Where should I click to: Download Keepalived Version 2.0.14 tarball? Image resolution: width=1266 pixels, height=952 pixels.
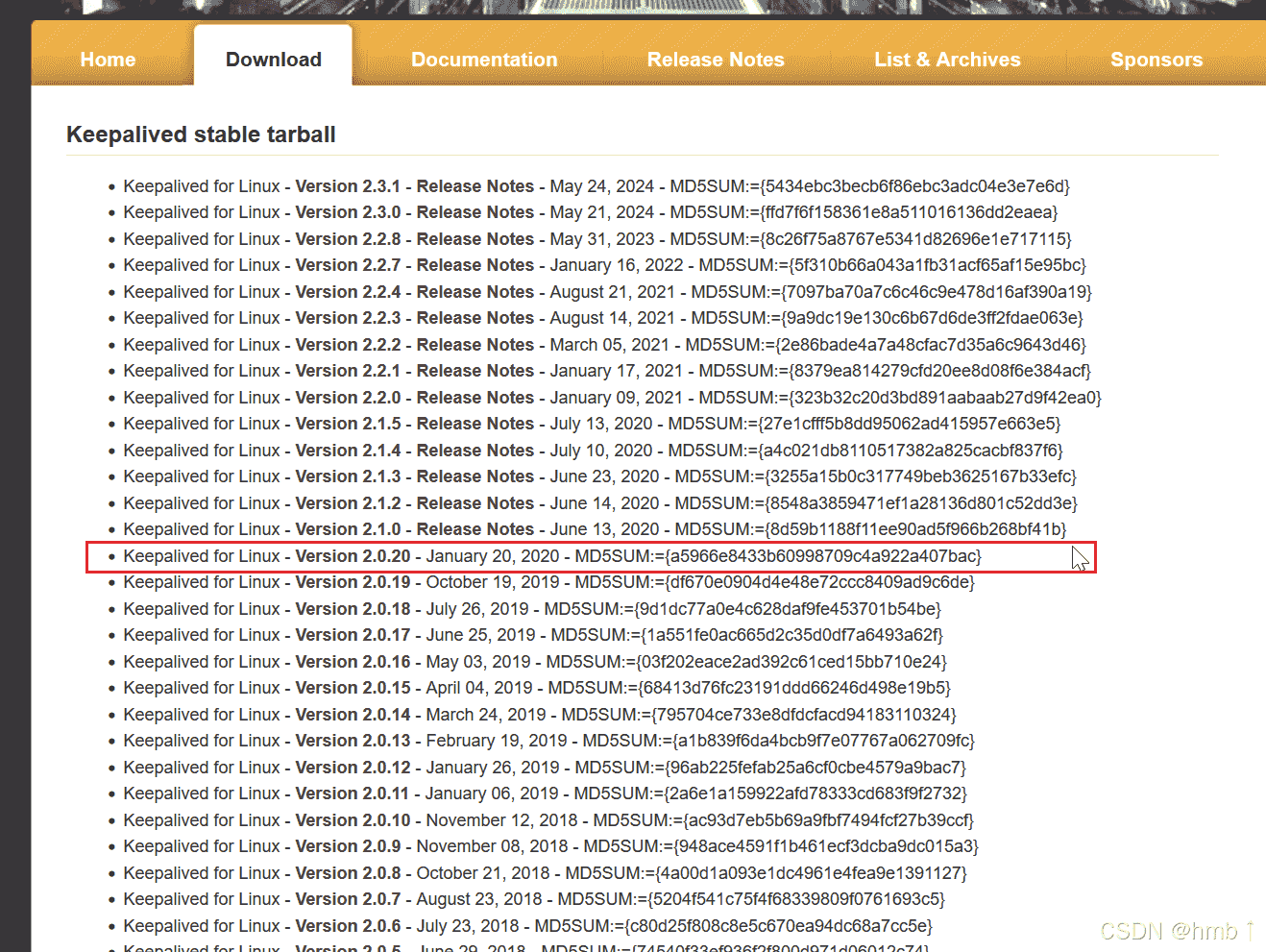[x=353, y=715]
